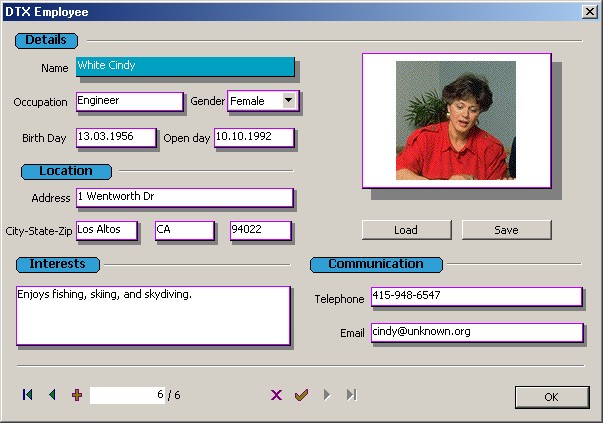Image resolution: width=603 pixels, height=423 pixels.
Task: Click the City-State-Zip label
Action: click(39, 231)
